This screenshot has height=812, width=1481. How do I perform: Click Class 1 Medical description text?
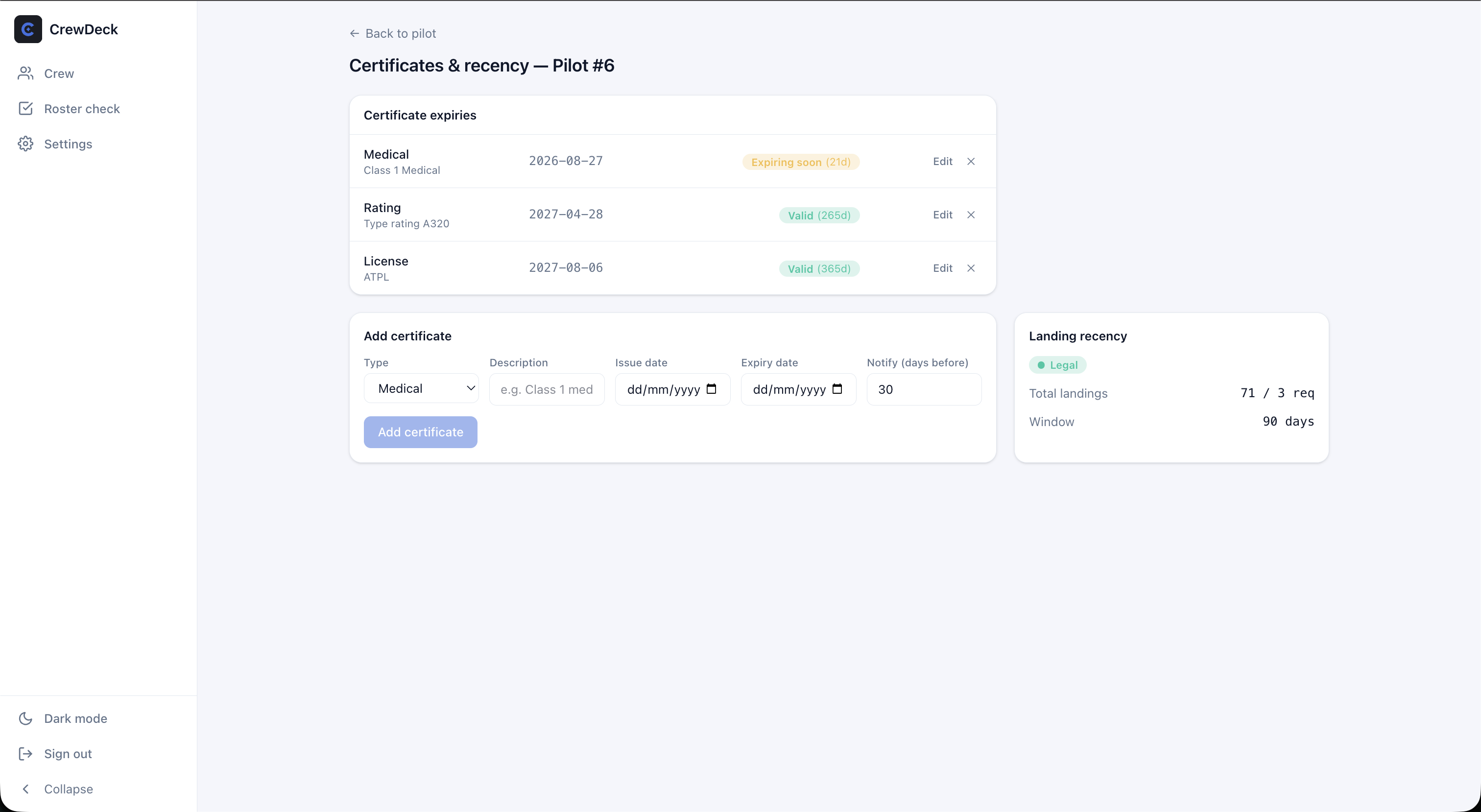coord(402,170)
